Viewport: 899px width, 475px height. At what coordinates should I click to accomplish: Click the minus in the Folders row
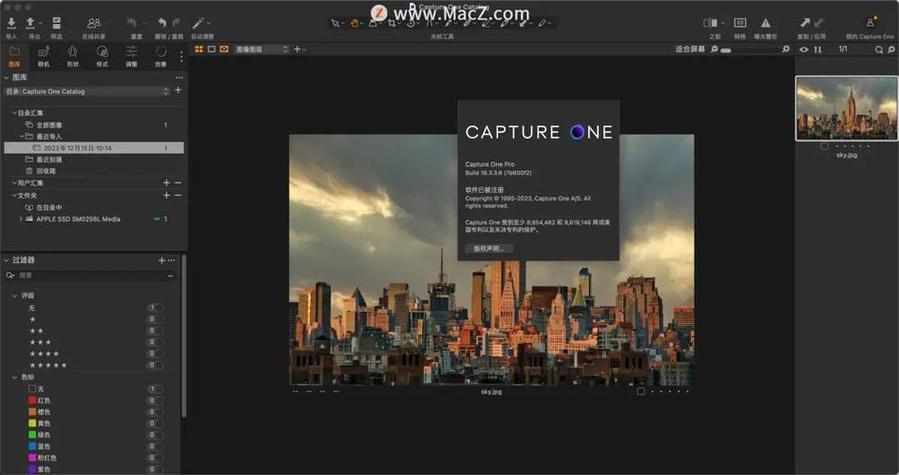tap(178, 195)
